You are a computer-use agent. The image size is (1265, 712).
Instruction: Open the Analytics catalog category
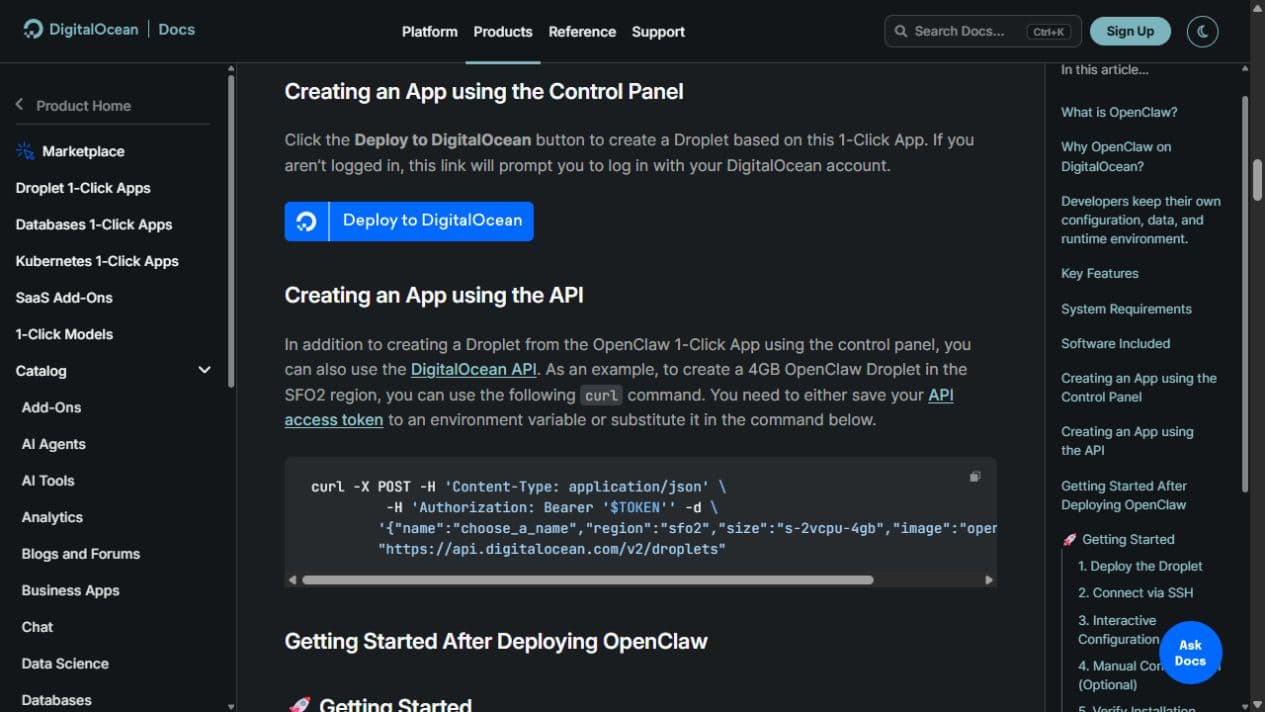(x=52, y=517)
